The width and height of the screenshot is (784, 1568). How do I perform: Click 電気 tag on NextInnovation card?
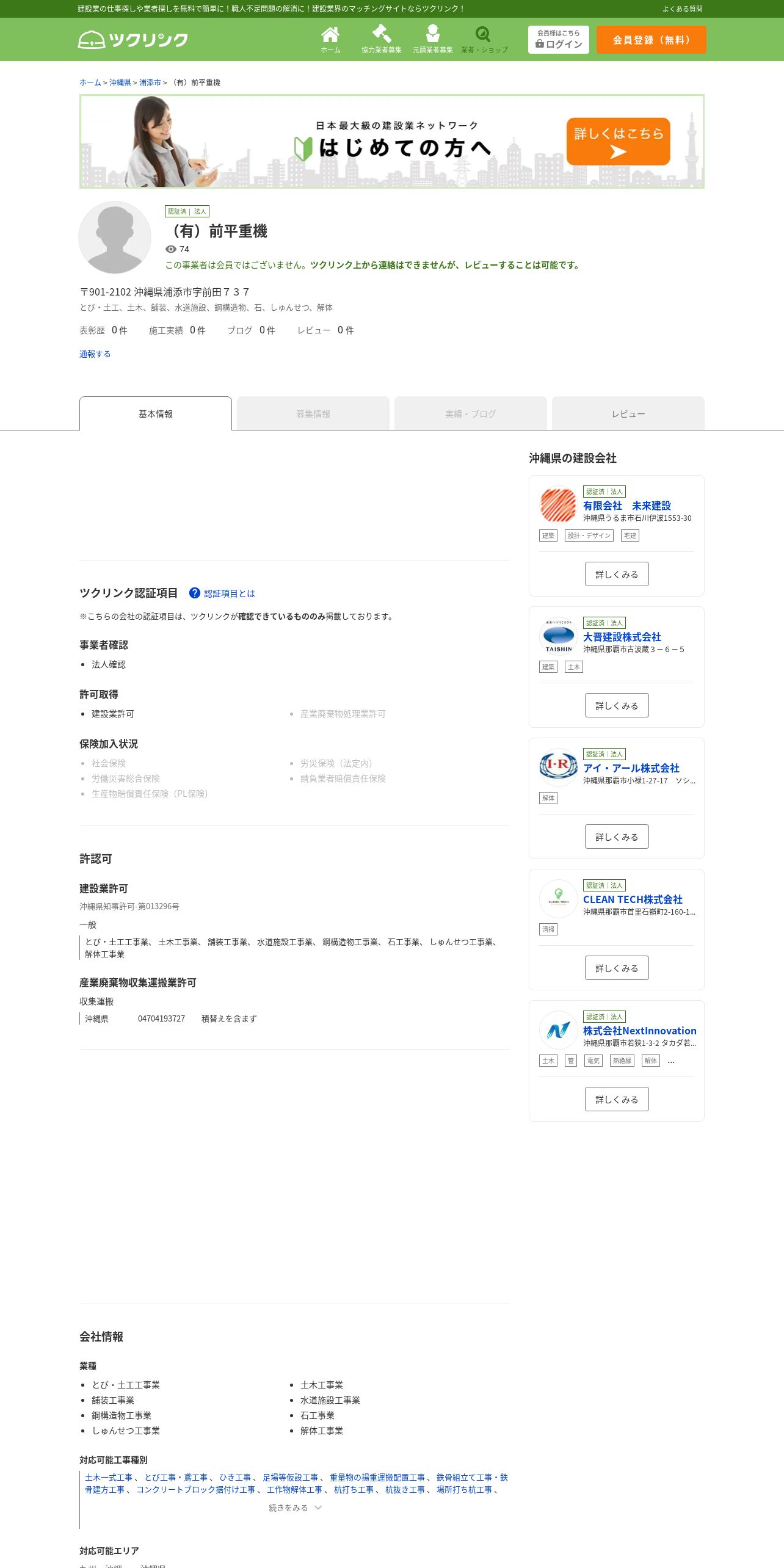click(593, 1061)
